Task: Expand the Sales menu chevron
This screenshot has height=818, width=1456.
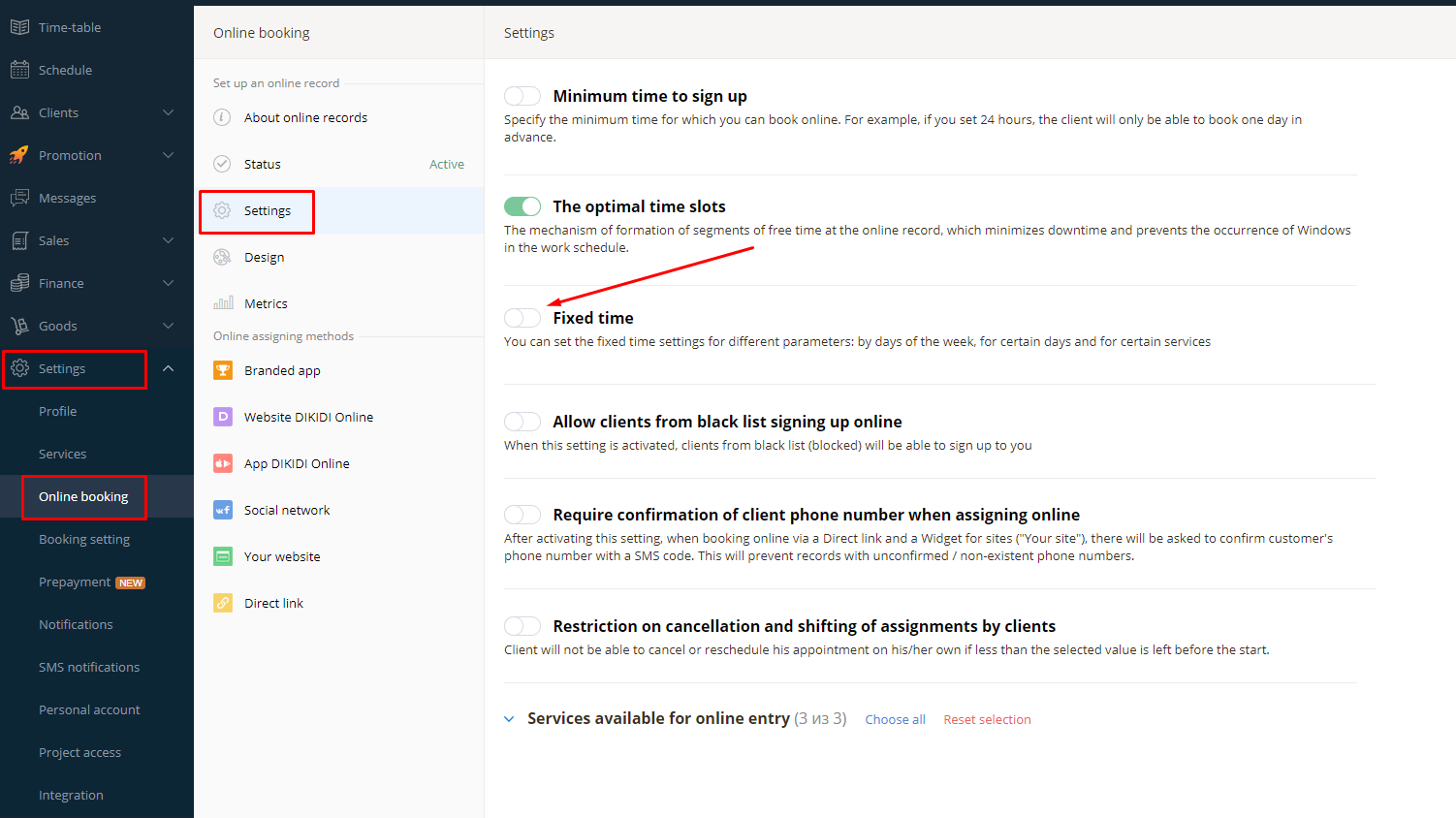Action: [169, 240]
